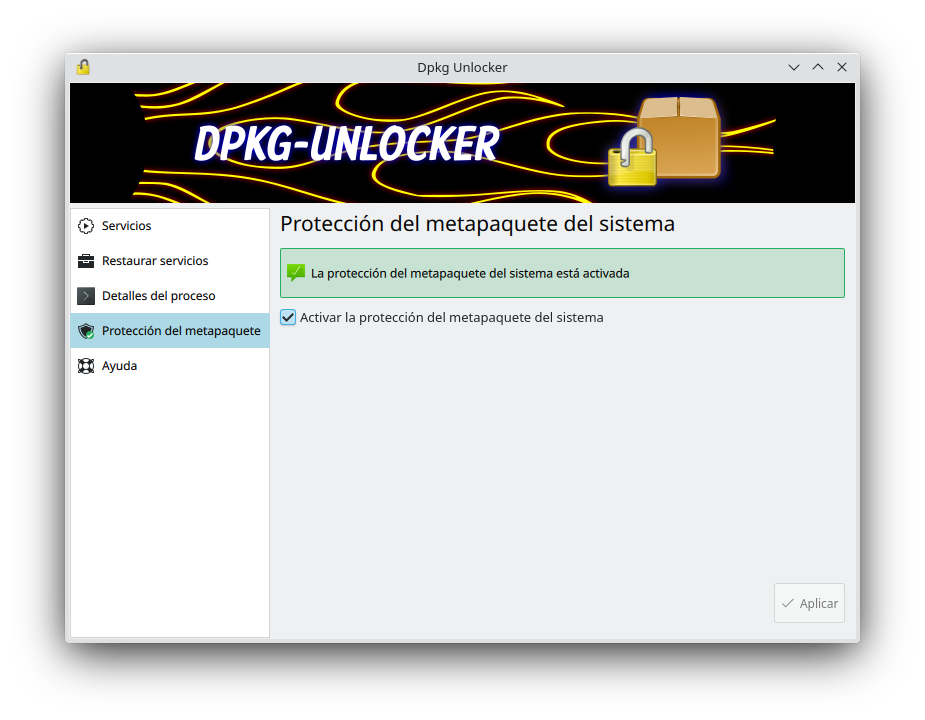
Task: Uncheck the metapackage protection checkbox
Action: coord(288,317)
